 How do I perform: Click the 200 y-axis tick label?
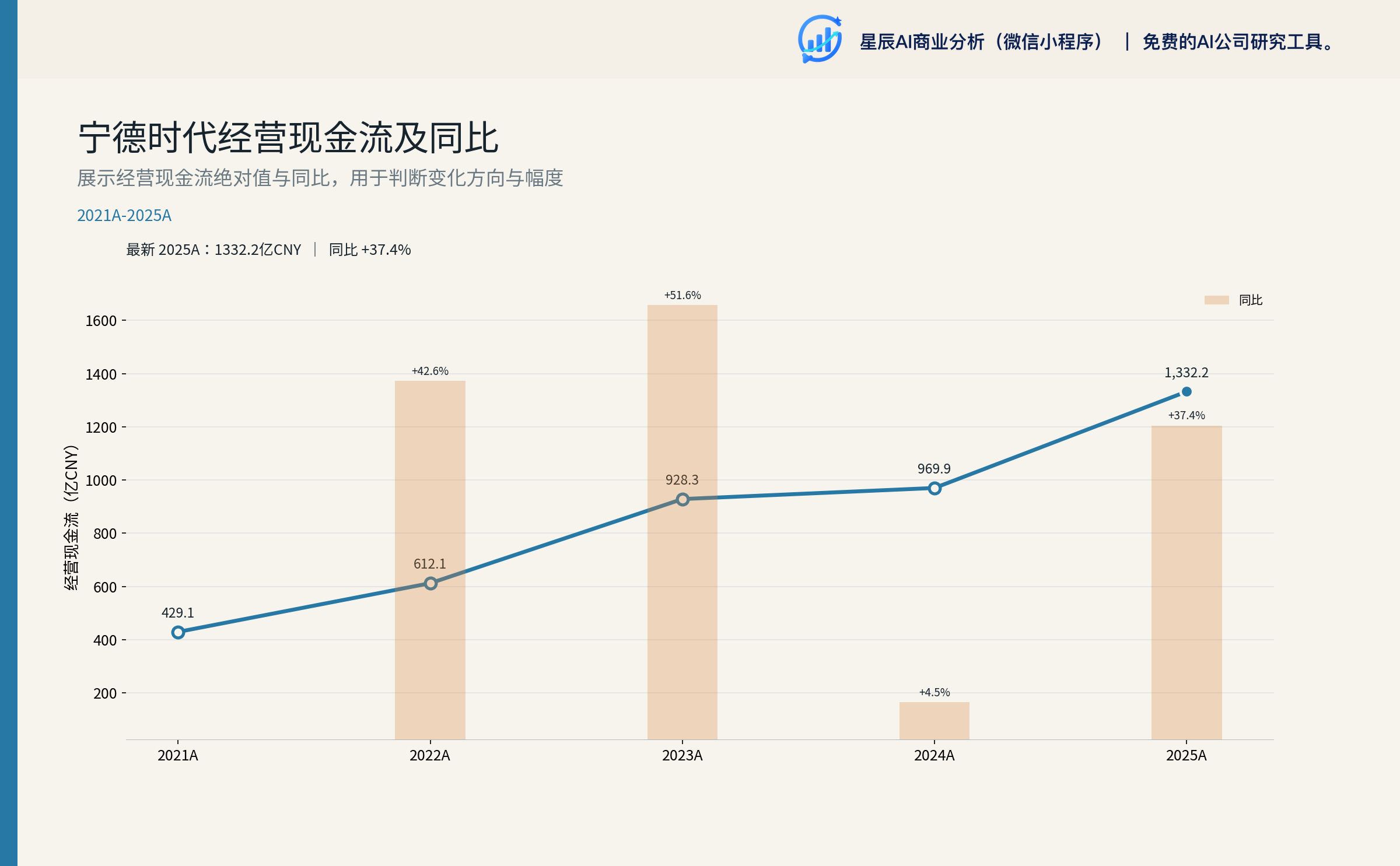(x=105, y=693)
